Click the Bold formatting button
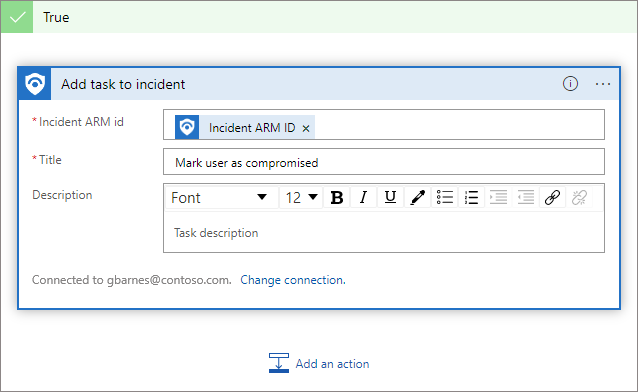This screenshot has width=638, height=392. pyautogui.click(x=336, y=197)
